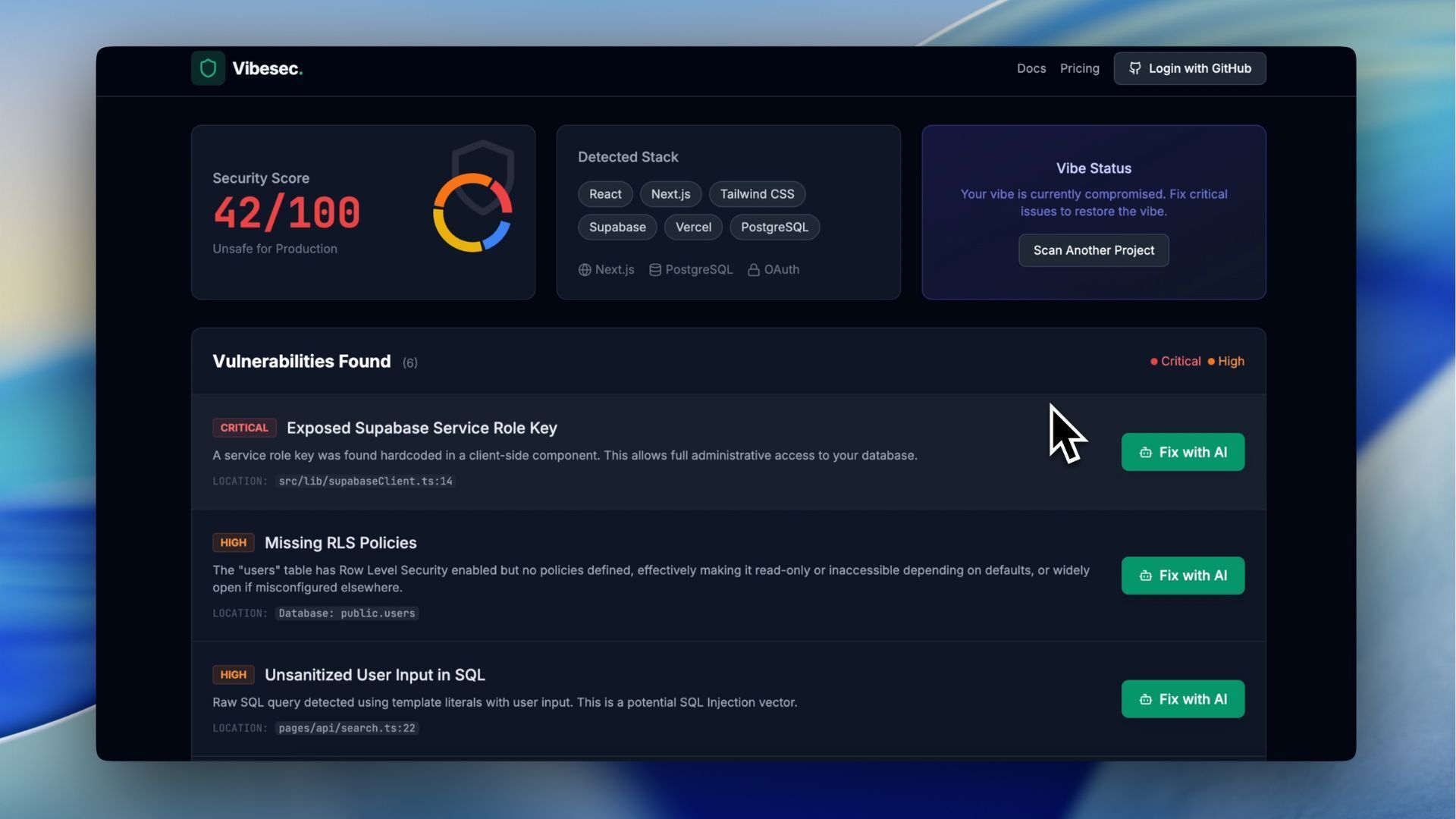Click the GitHub icon in login button
The height and width of the screenshot is (819, 1456).
[x=1134, y=68]
